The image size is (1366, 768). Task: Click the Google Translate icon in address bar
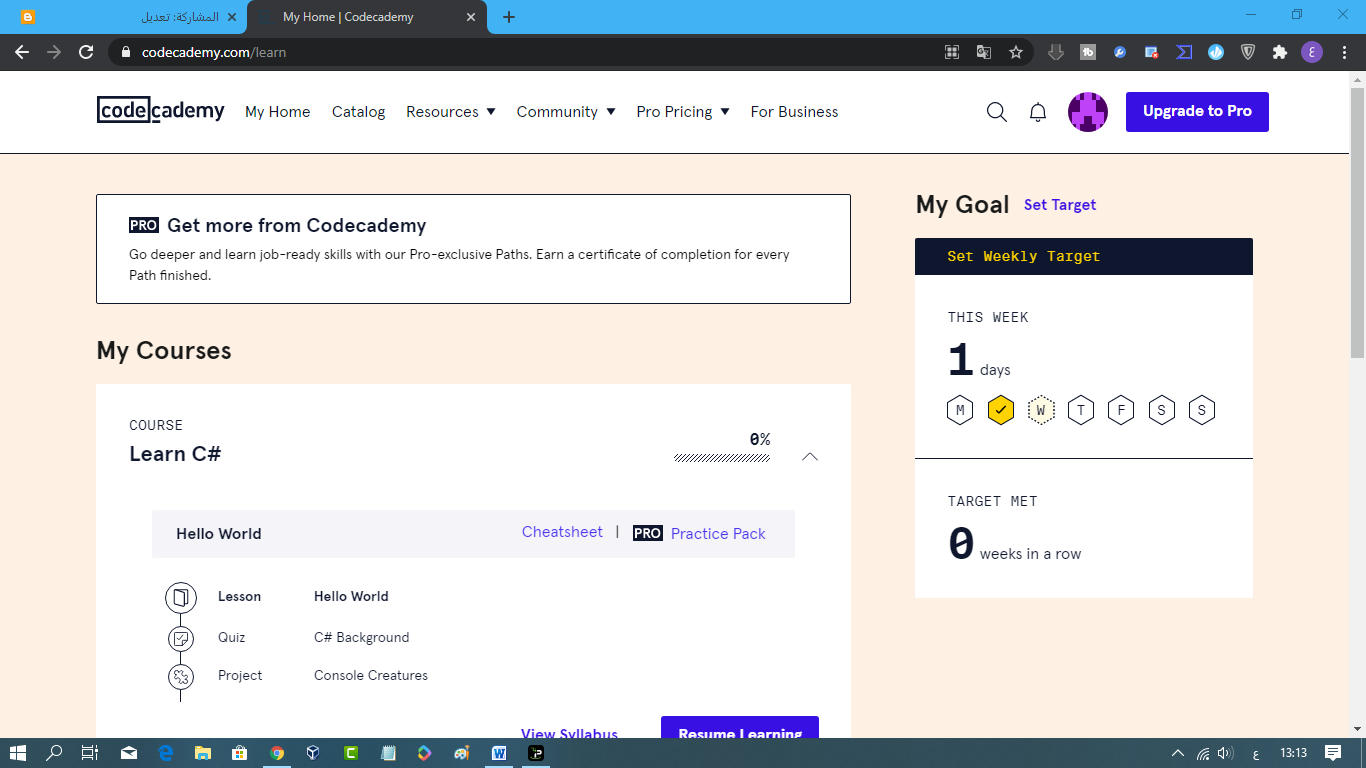(984, 52)
